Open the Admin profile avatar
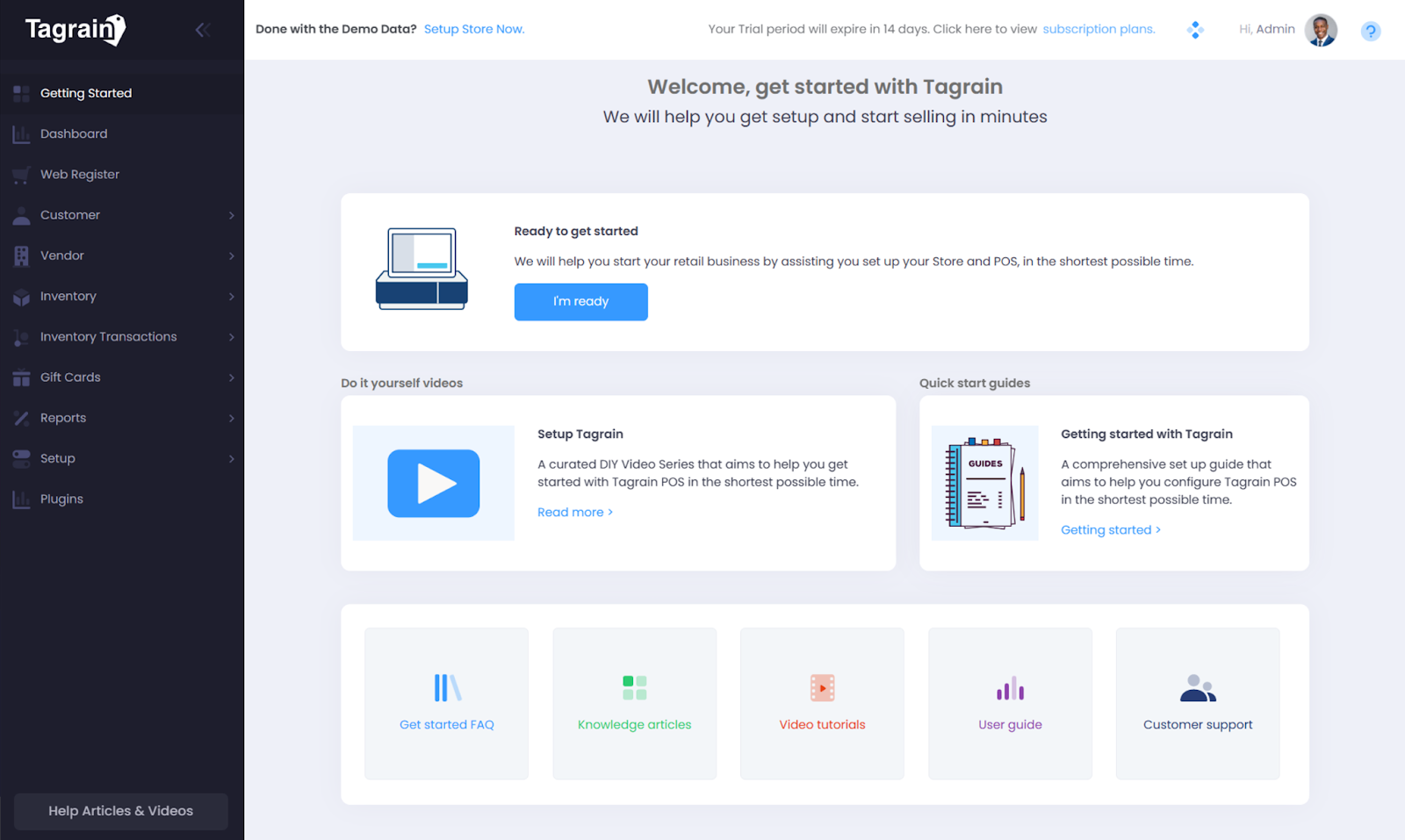Screen dimensions: 1405x840 pos(1320,30)
